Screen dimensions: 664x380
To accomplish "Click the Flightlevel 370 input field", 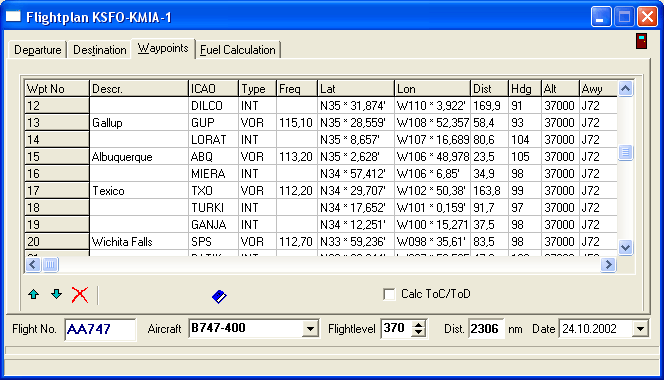I will 396,329.
